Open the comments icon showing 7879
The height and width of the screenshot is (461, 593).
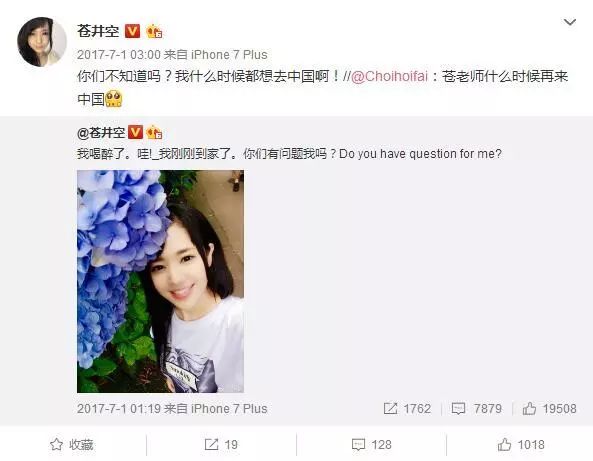click(x=477, y=409)
